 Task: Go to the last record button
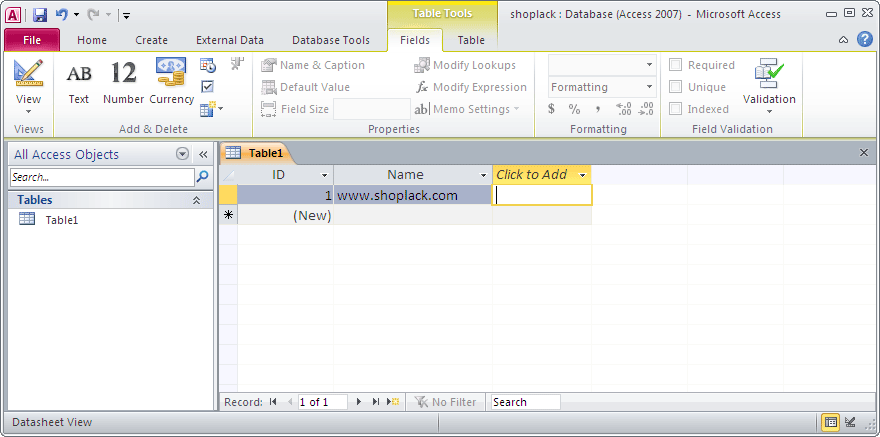point(375,402)
